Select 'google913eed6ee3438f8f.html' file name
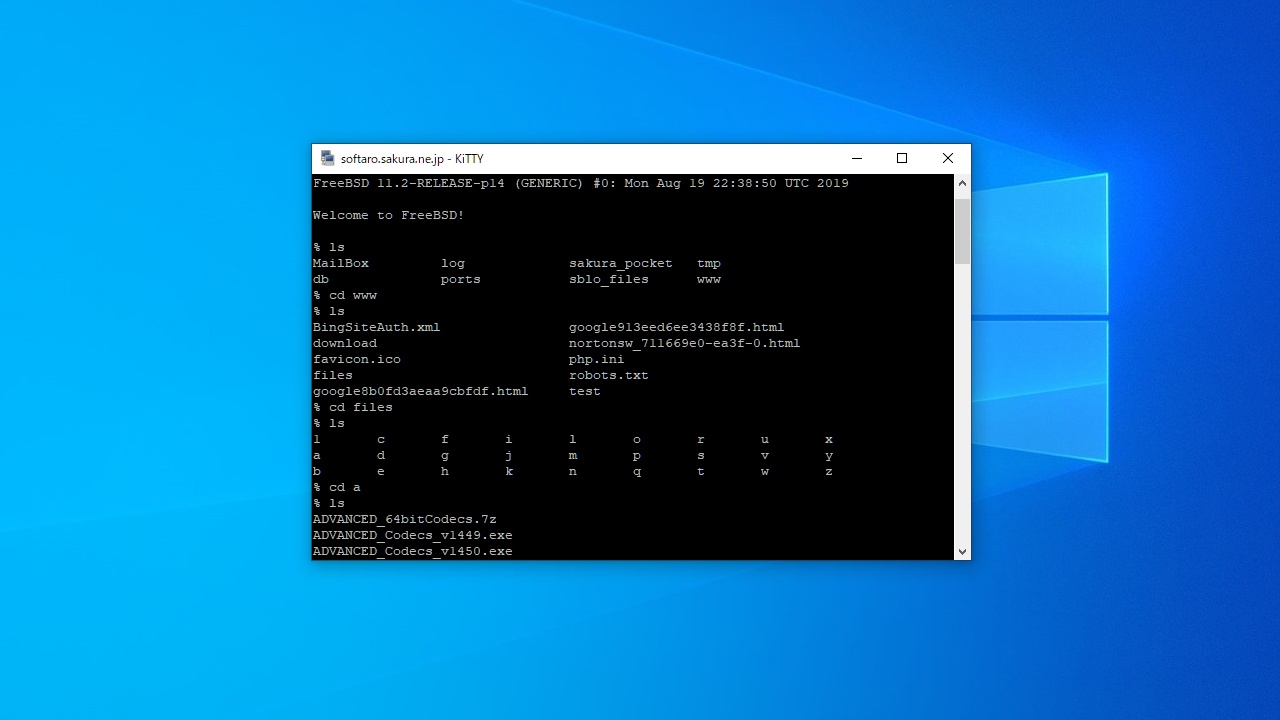The width and height of the screenshot is (1280, 720). click(677, 327)
